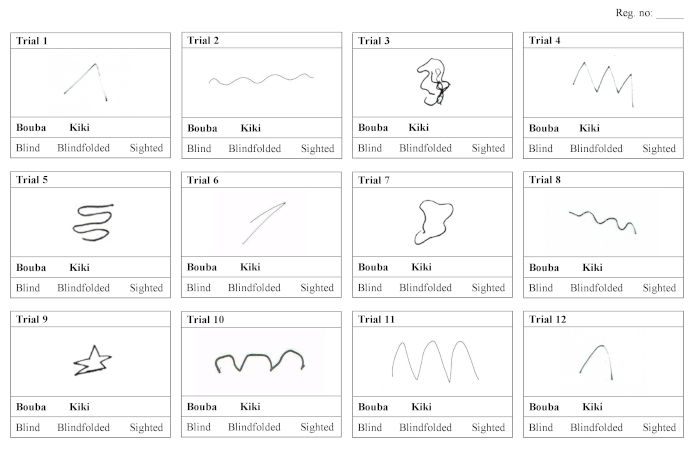Click the blob drawing in Trial 7
700x454 pixels.
coord(433,221)
